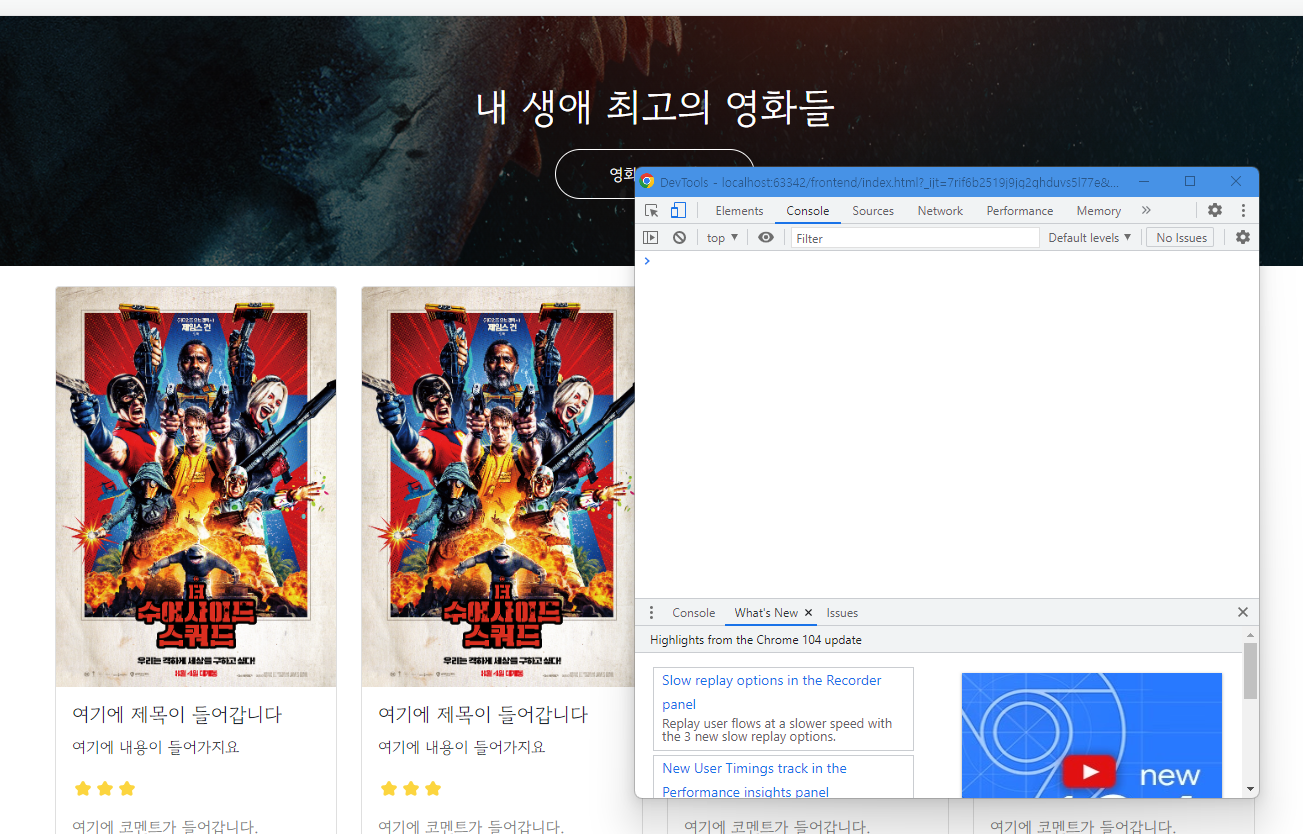Viewport: 1303px width, 834px height.
Task: Focus the console Filter input field
Action: (x=915, y=238)
